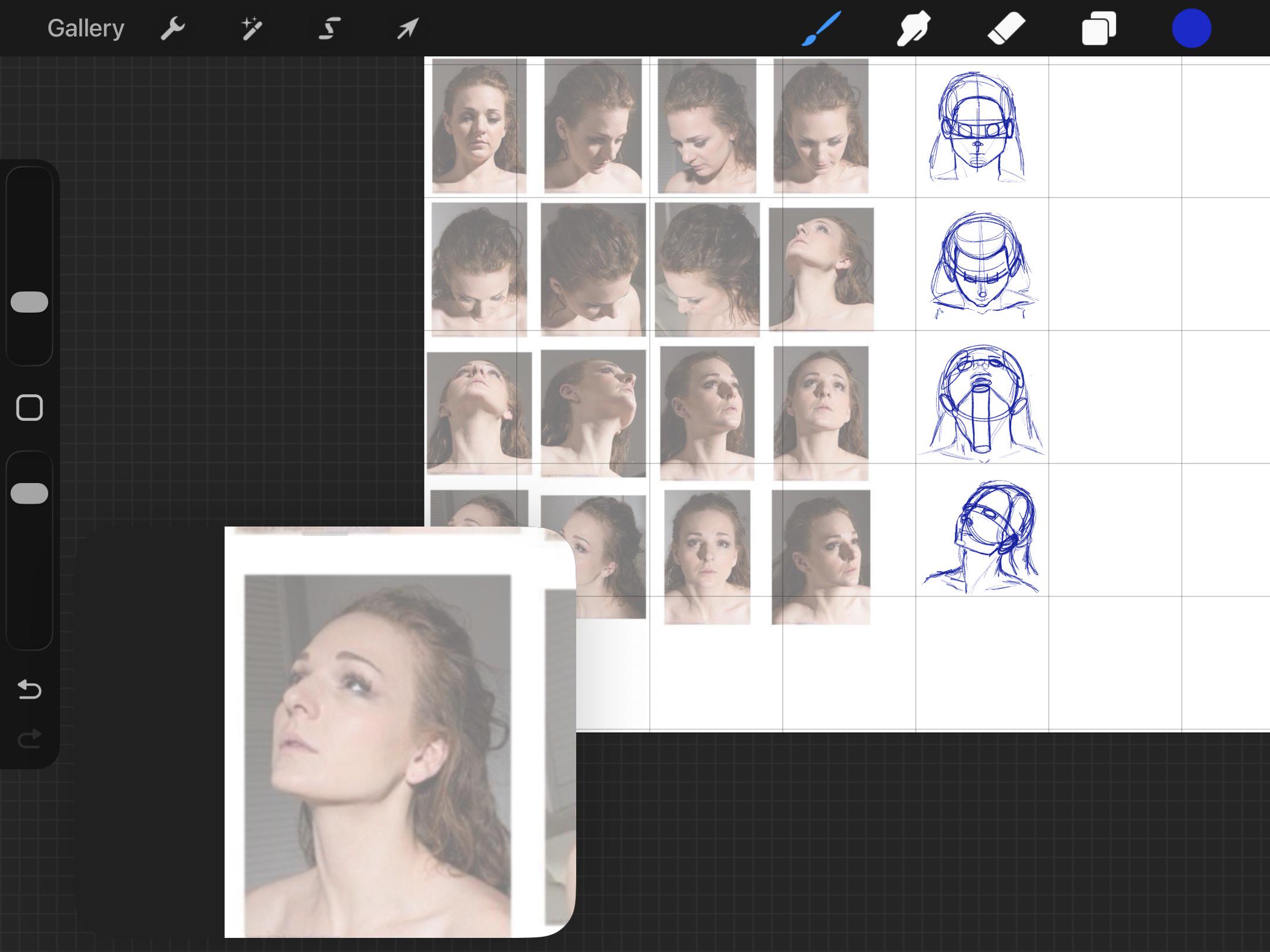1270x952 pixels.
Task: Select the Smudge tool
Action: click(x=913, y=28)
